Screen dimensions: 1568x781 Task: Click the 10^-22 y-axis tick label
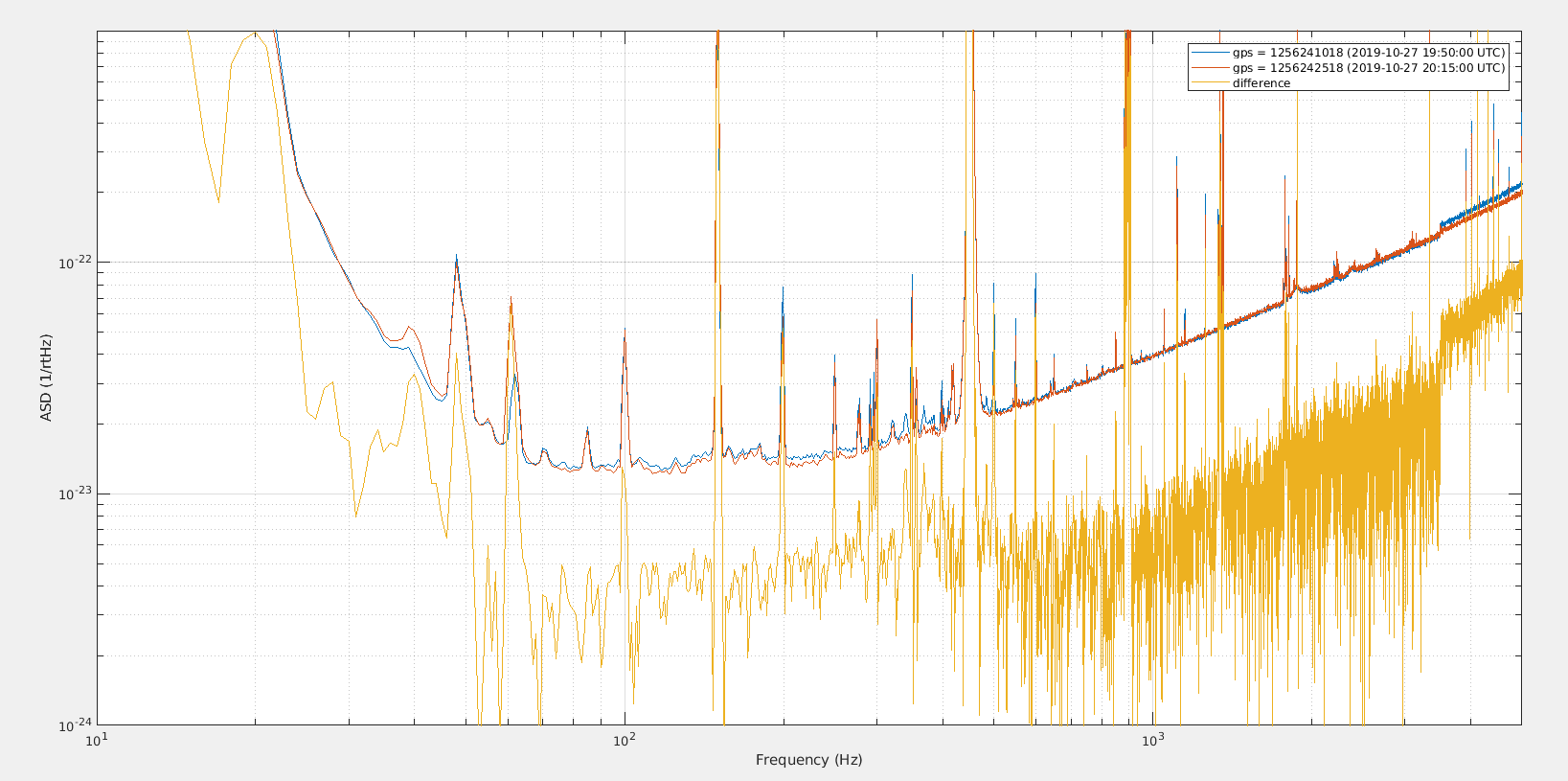75,262
